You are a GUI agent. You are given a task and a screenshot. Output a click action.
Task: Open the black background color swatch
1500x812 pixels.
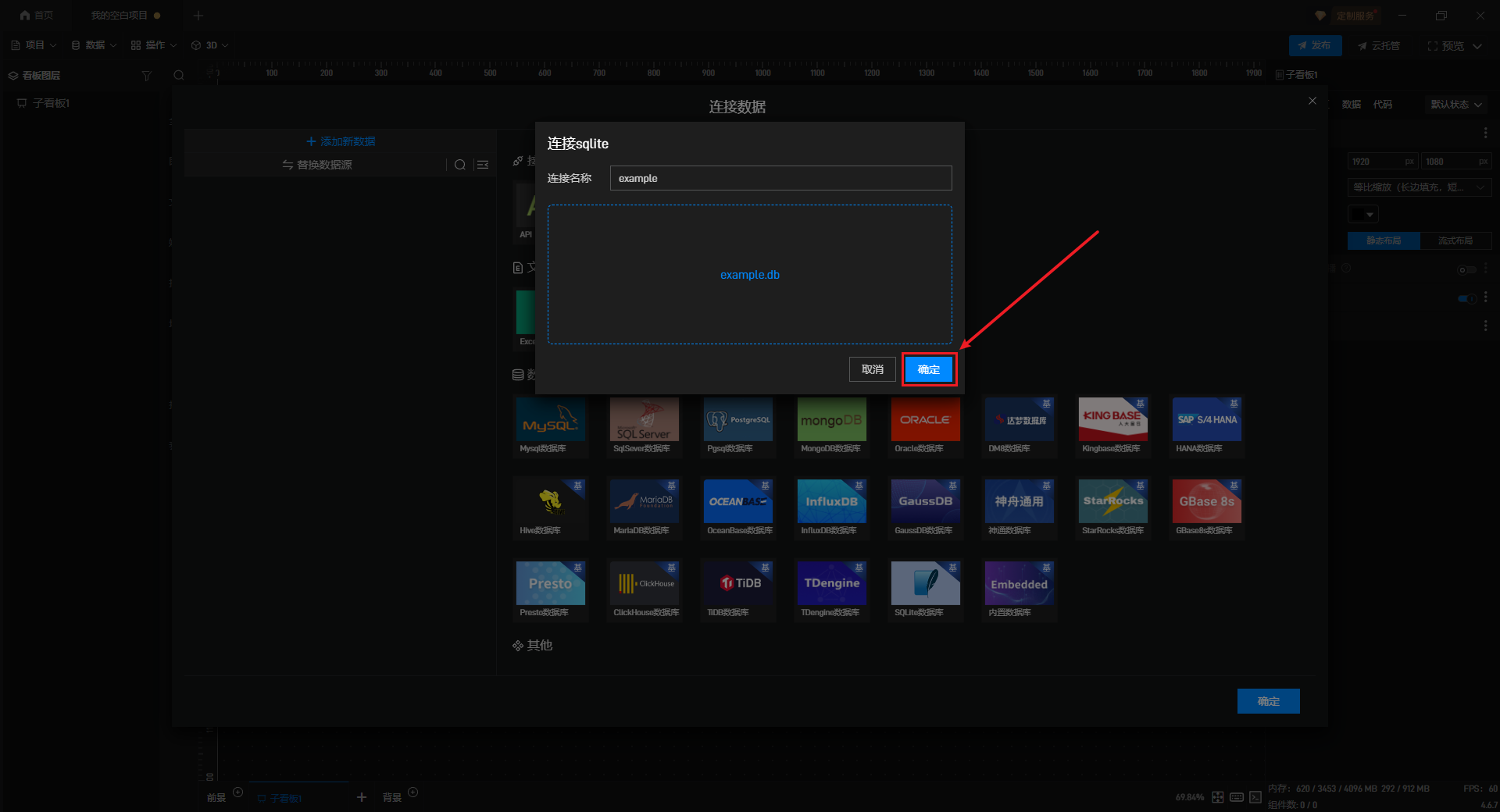[x=1362, y=214]
